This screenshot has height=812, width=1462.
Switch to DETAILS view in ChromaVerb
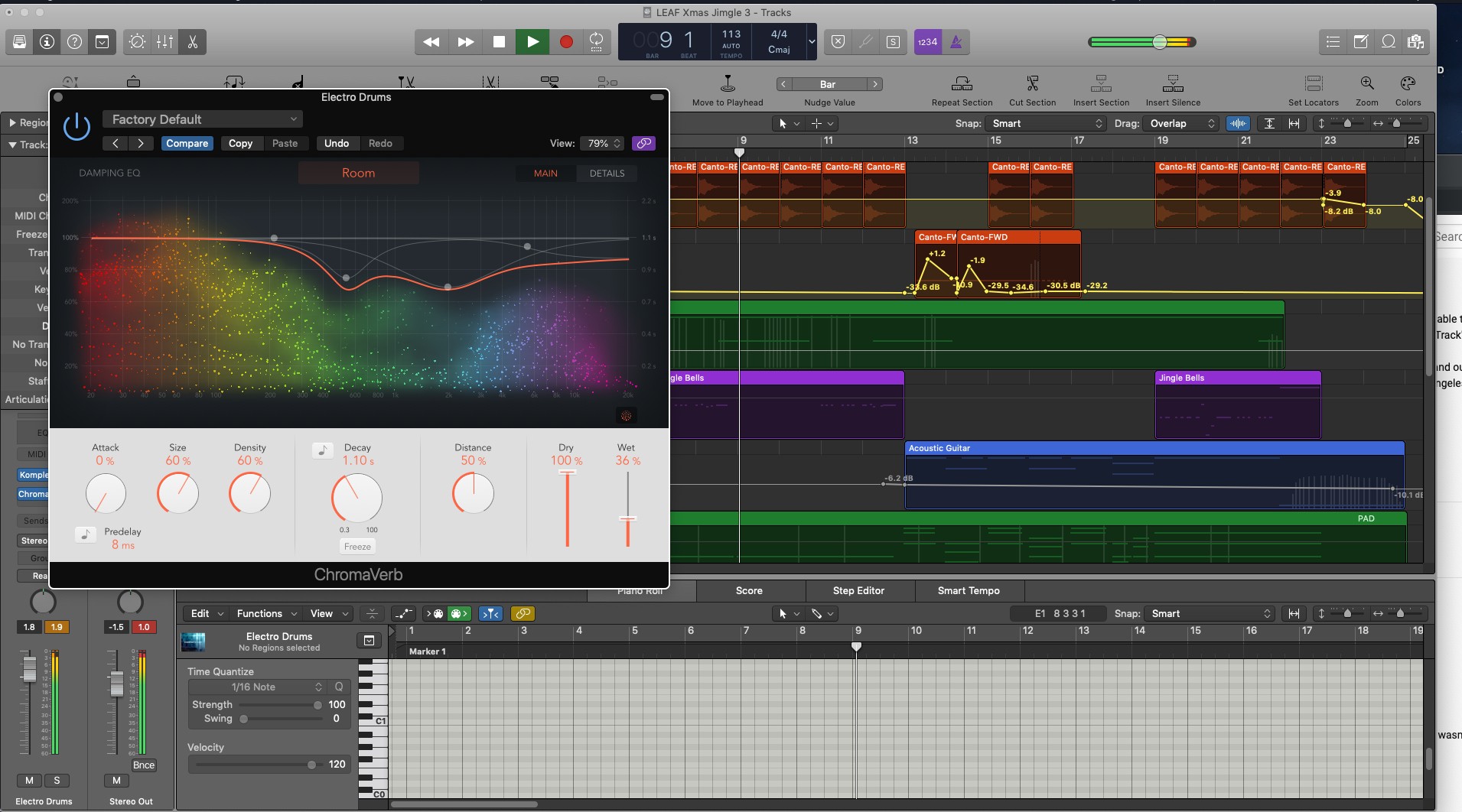click(x=607, y=174)
